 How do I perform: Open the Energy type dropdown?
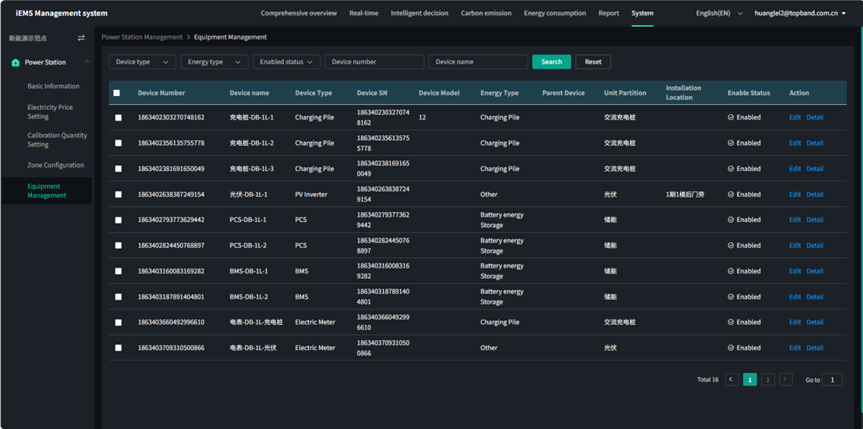pos(214,62)
